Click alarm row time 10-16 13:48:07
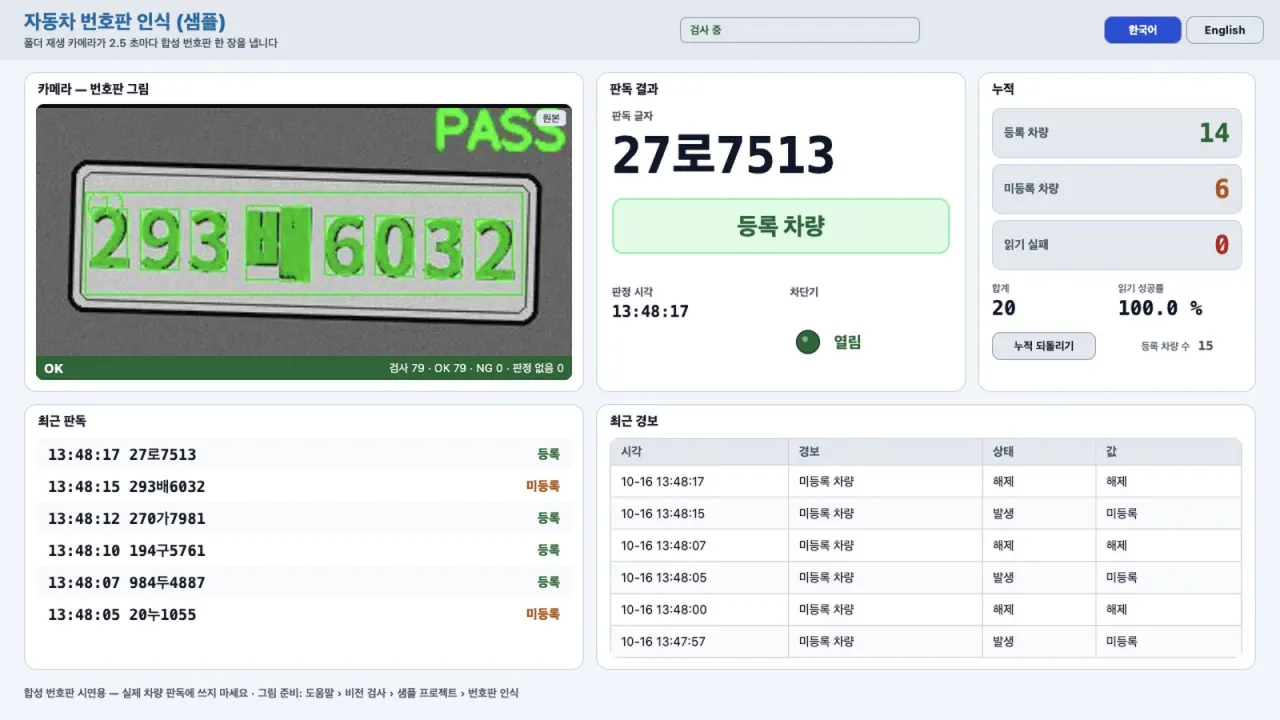The image size is (1280, 720). click(x=662, y=545)
